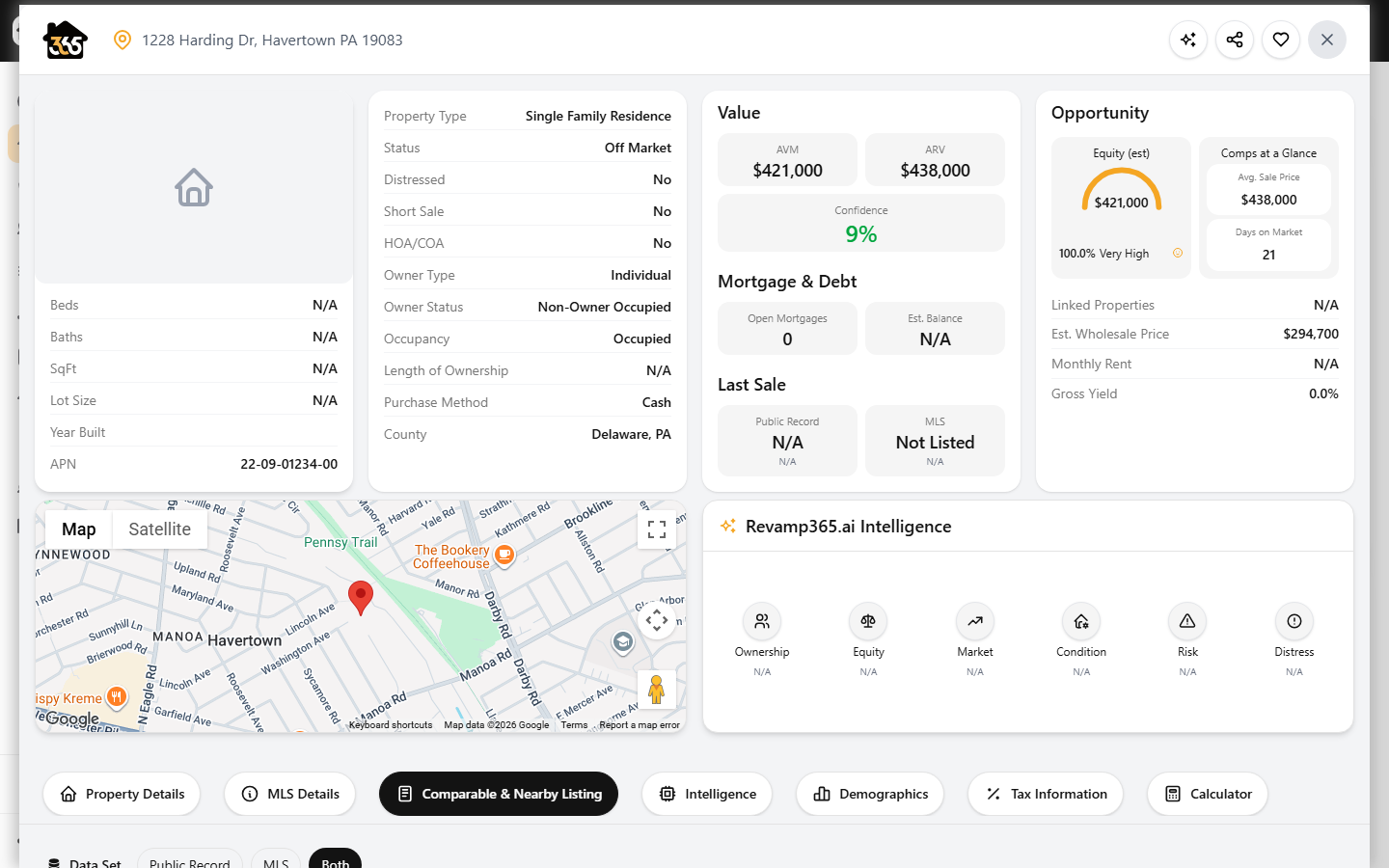1389x868 pixels.
Task: Click Report a map error link
Action: click(640, 725)
